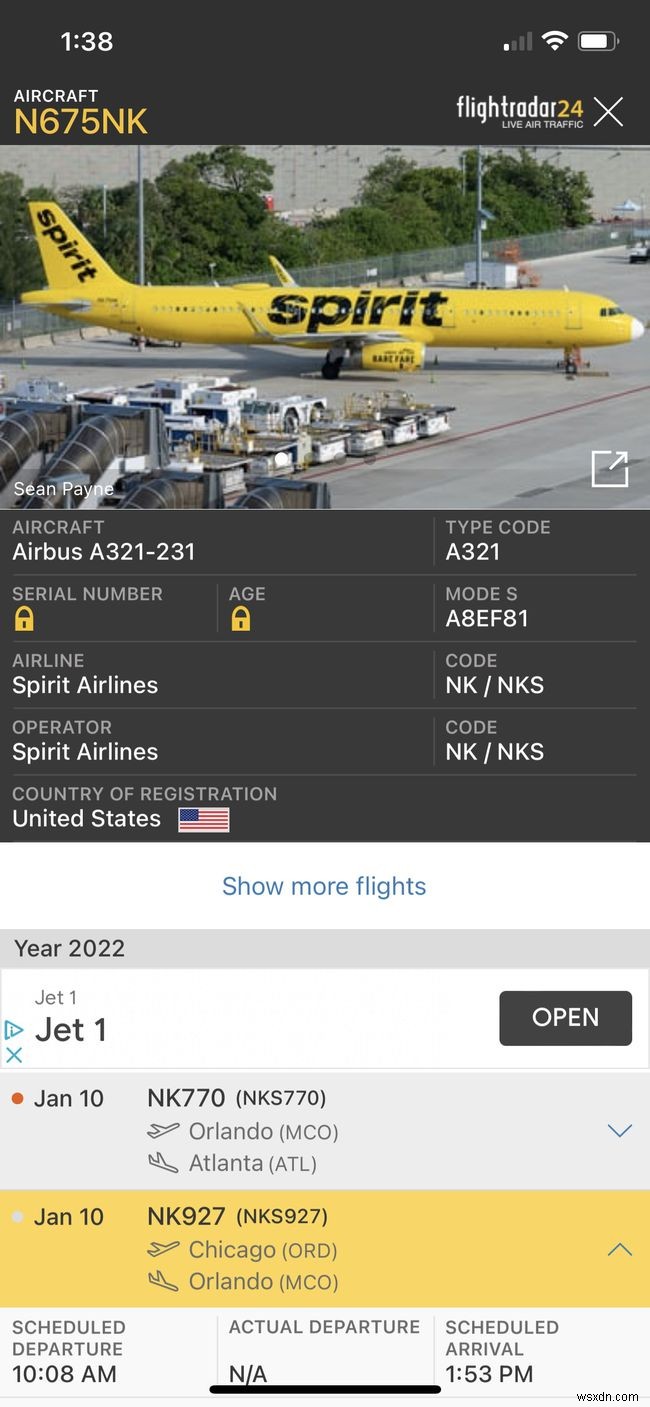Screen dimensions: 650x1407
Task: Expand flight NK770 details
Action: (619, 1130)
